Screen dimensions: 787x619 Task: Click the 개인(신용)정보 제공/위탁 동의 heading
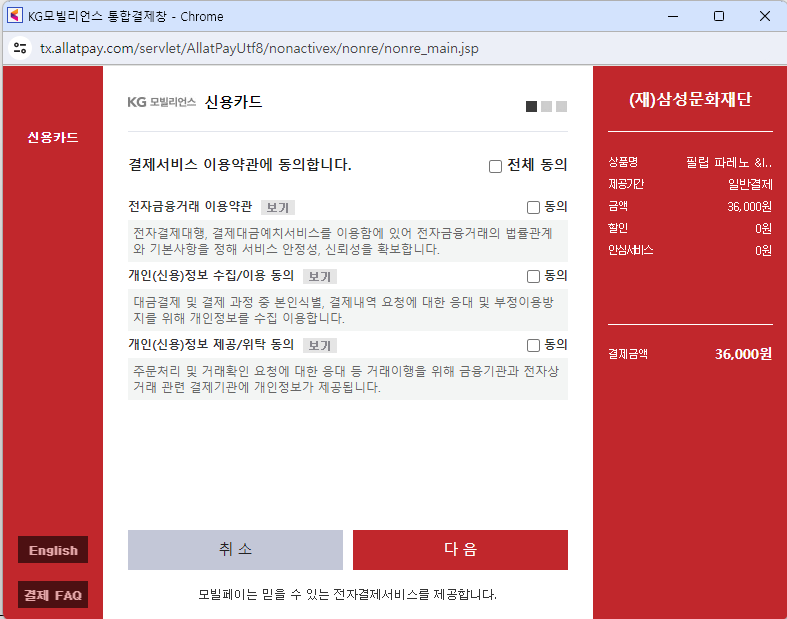coord(211,344)
